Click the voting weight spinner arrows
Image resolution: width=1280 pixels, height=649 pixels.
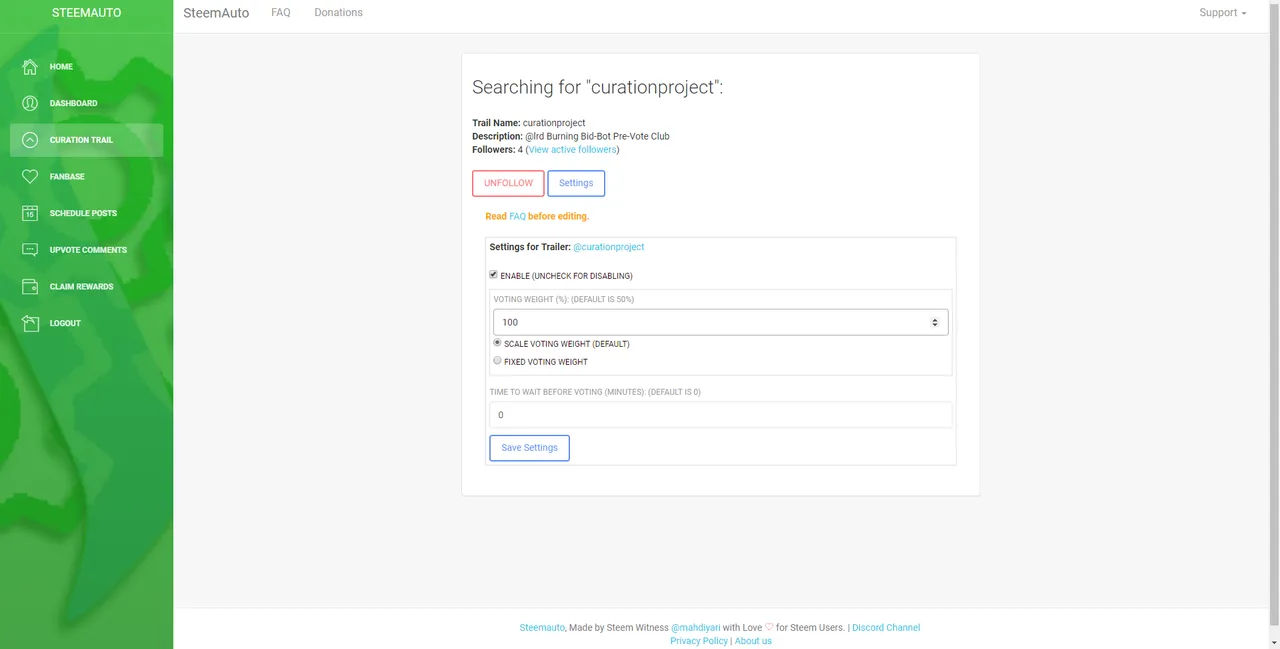pyautogui.click(x=935, y=322)
